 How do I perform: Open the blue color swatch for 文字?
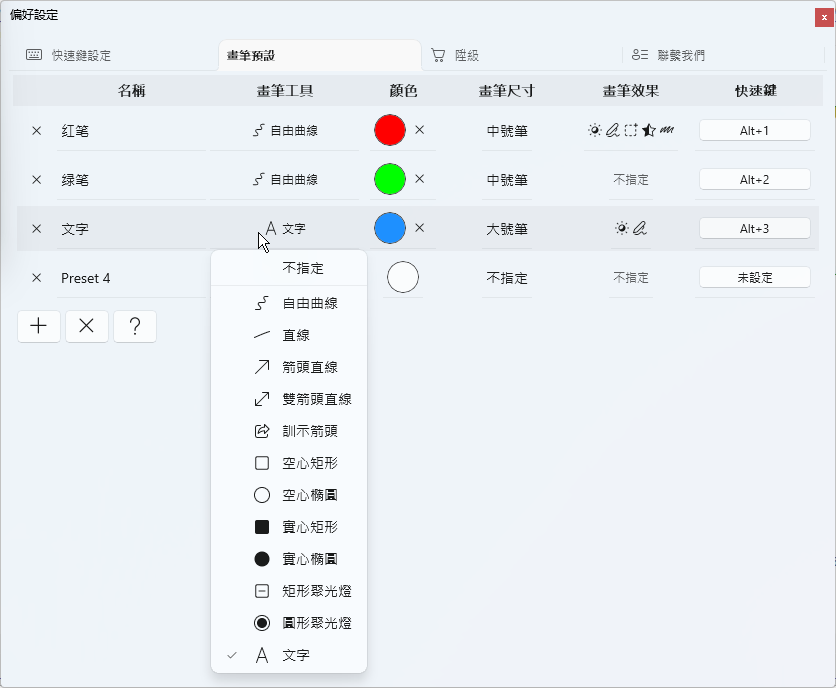point(390,228)
